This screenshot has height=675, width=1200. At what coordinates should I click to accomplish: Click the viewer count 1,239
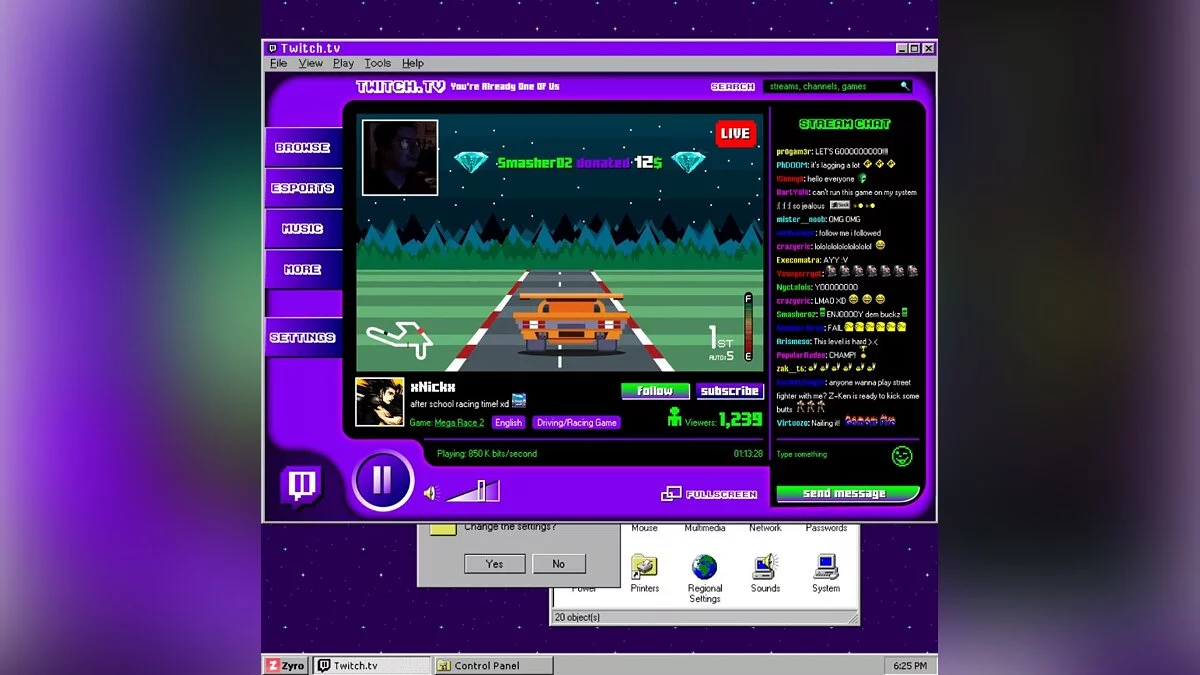[740, 420]
